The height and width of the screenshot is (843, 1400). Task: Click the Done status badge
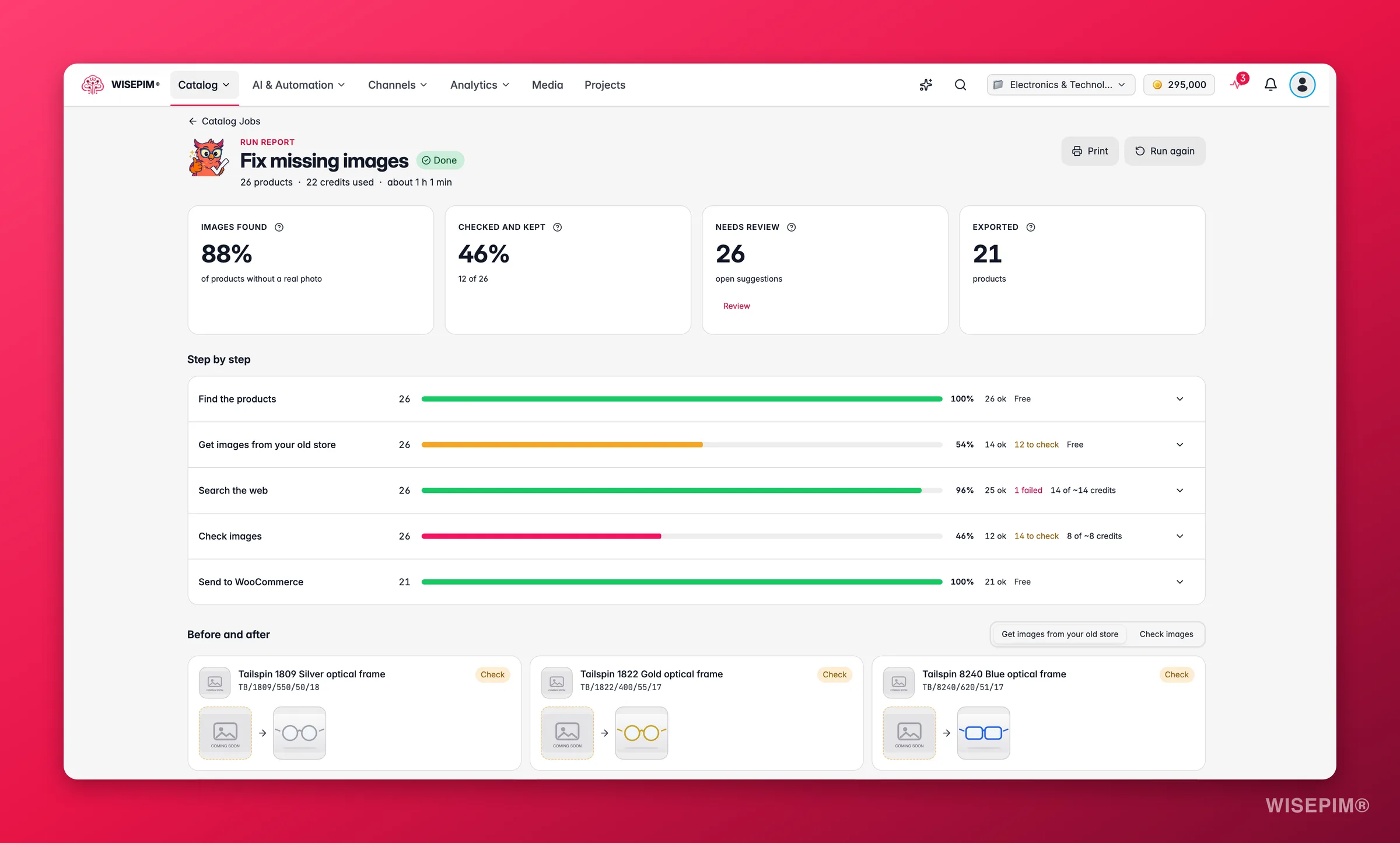coord(440,160)
